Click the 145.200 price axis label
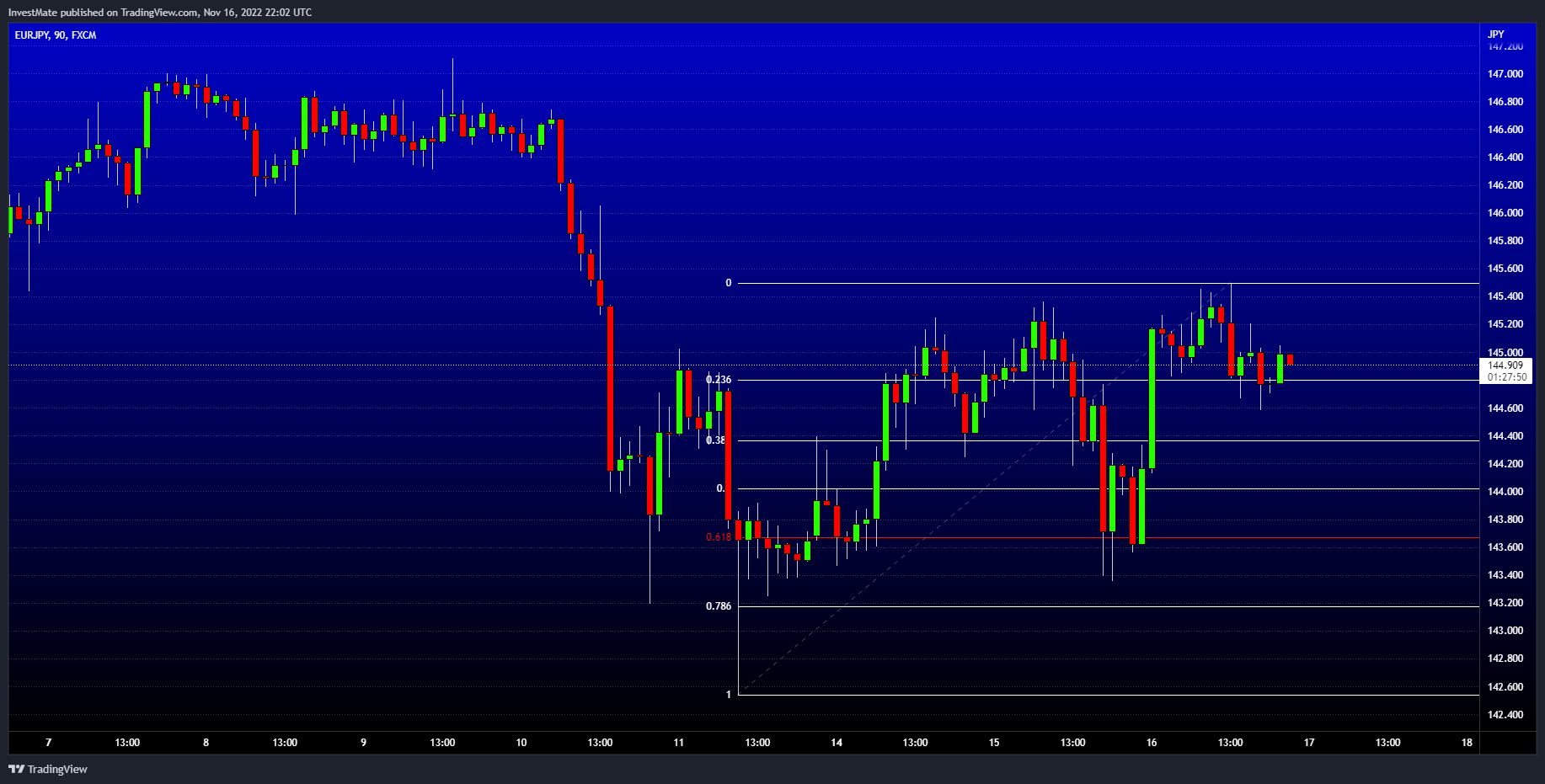Viewport: 1545px width, 784px height. point(1505,324)
